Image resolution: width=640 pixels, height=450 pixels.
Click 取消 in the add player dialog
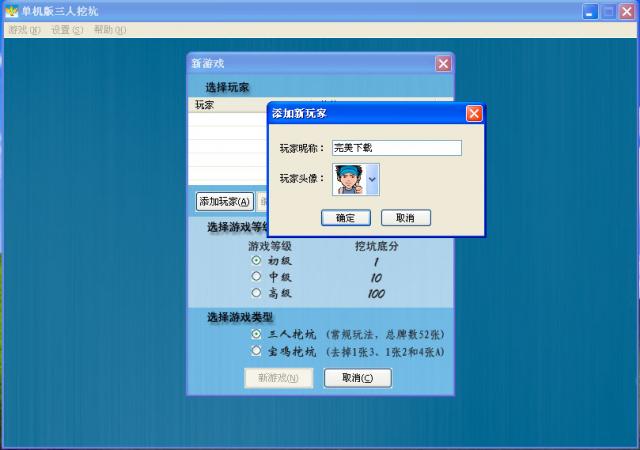pyautogui.click(x=405, y=217)
